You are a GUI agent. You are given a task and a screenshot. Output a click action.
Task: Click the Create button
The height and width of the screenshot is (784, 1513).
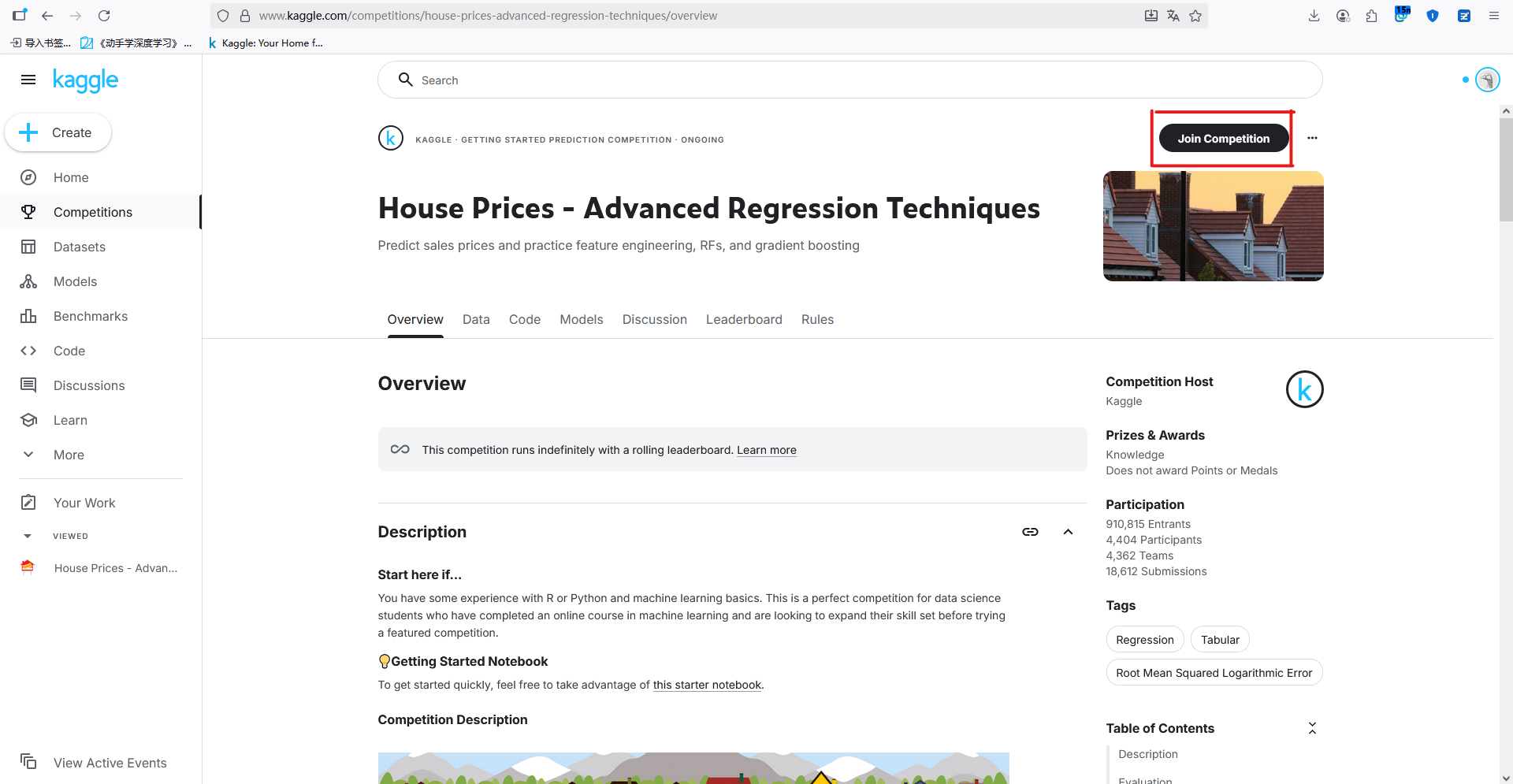(58, 132)
